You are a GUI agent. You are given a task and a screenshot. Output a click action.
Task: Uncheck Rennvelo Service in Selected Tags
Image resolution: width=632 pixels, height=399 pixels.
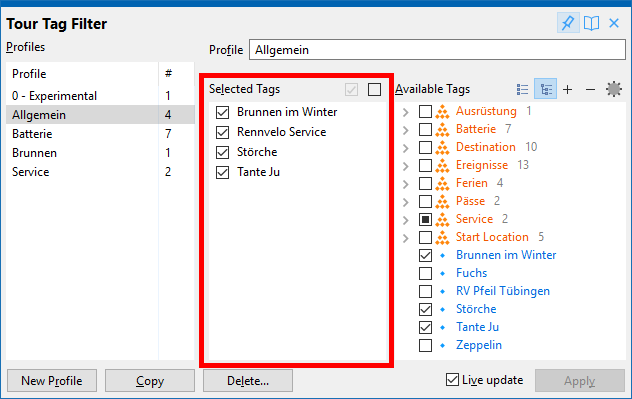coord(222,132)
